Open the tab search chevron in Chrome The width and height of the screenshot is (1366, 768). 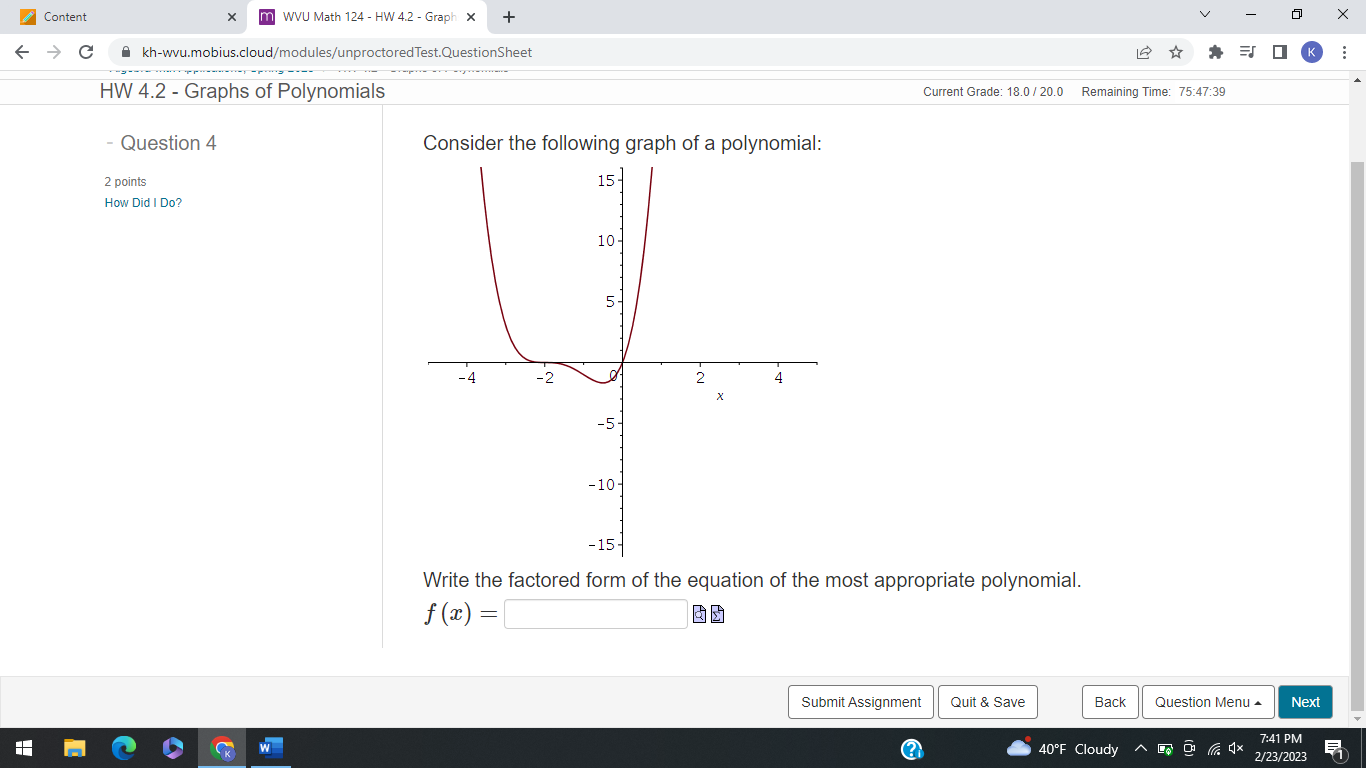pos(1204,15)
